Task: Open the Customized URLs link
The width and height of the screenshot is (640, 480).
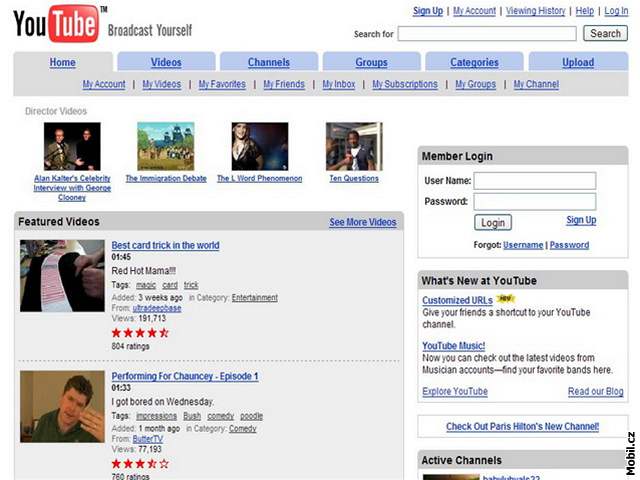Action: [x=458, y=300]
